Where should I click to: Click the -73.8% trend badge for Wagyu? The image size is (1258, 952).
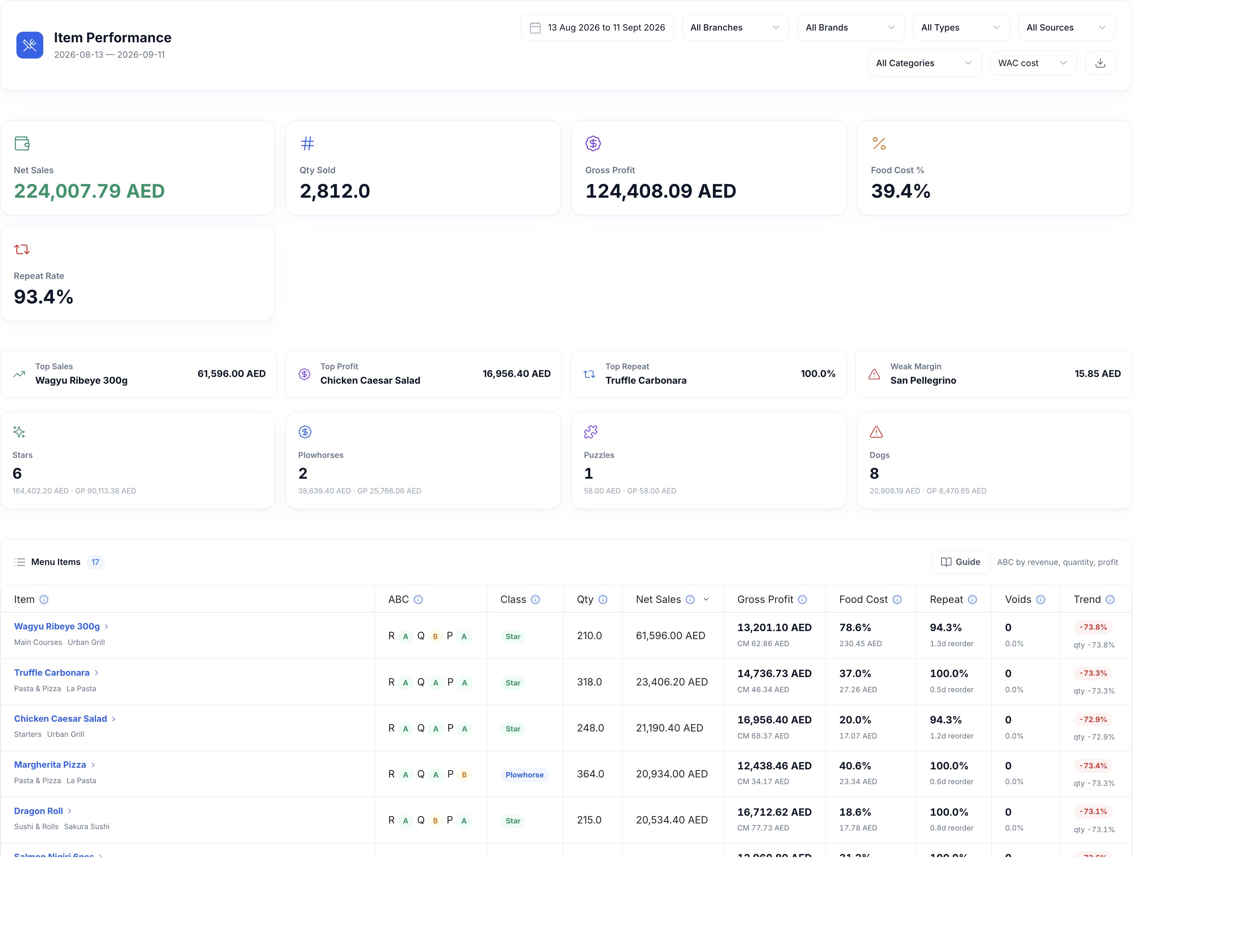coord(1093,627)
